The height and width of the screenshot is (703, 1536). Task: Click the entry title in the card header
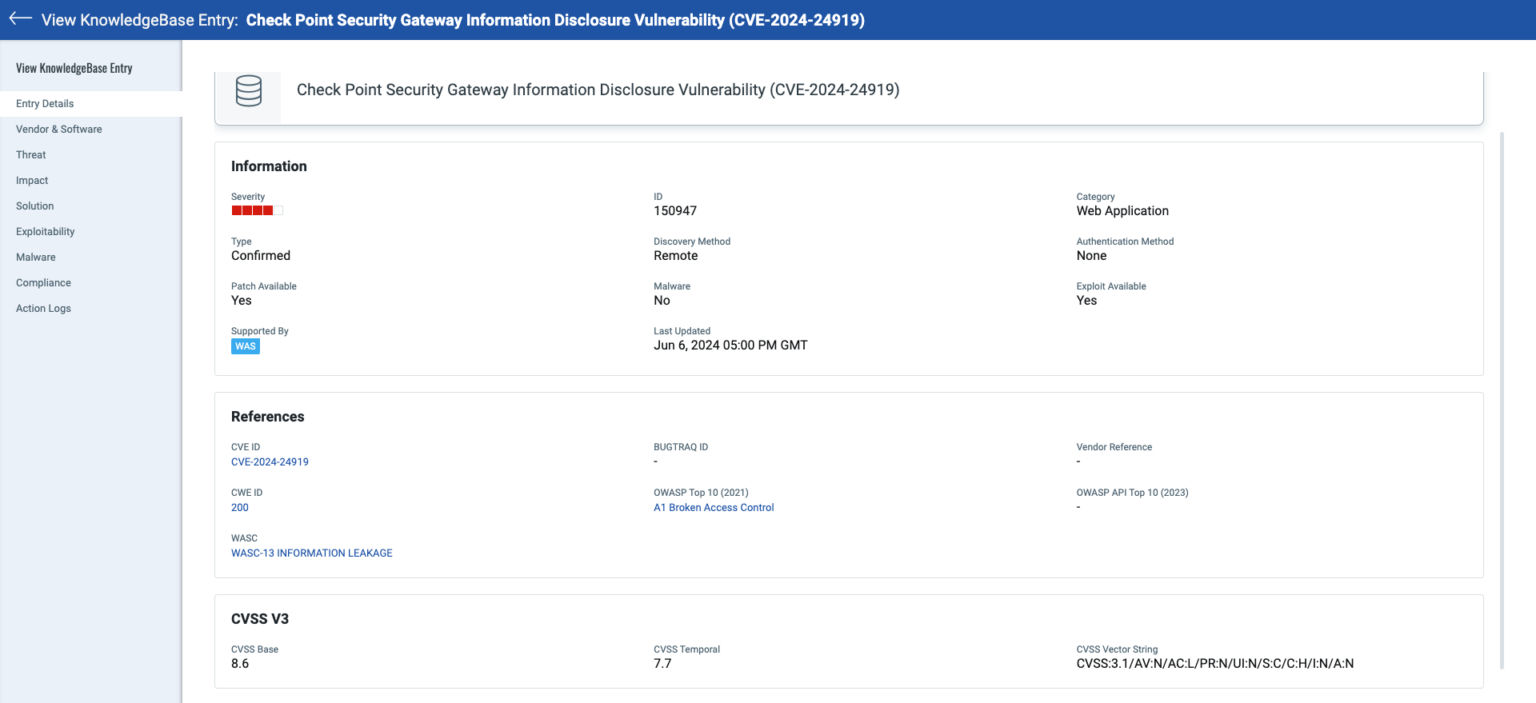coord(598,90)
